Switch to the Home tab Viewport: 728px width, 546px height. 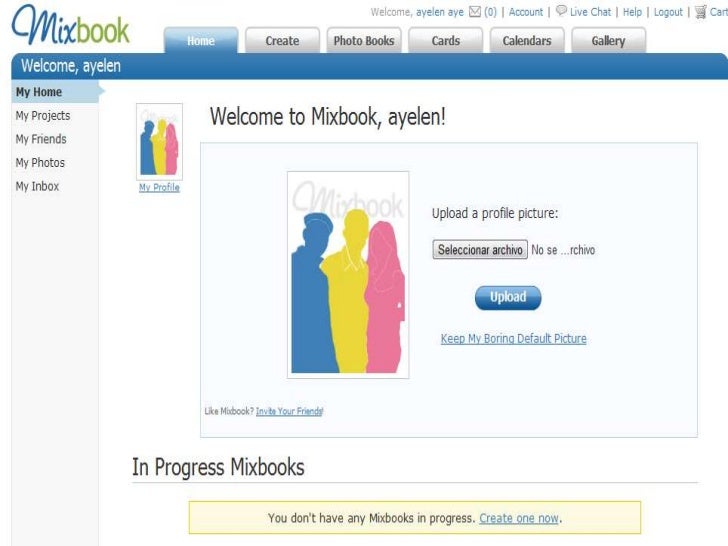(x=201, y=40)
